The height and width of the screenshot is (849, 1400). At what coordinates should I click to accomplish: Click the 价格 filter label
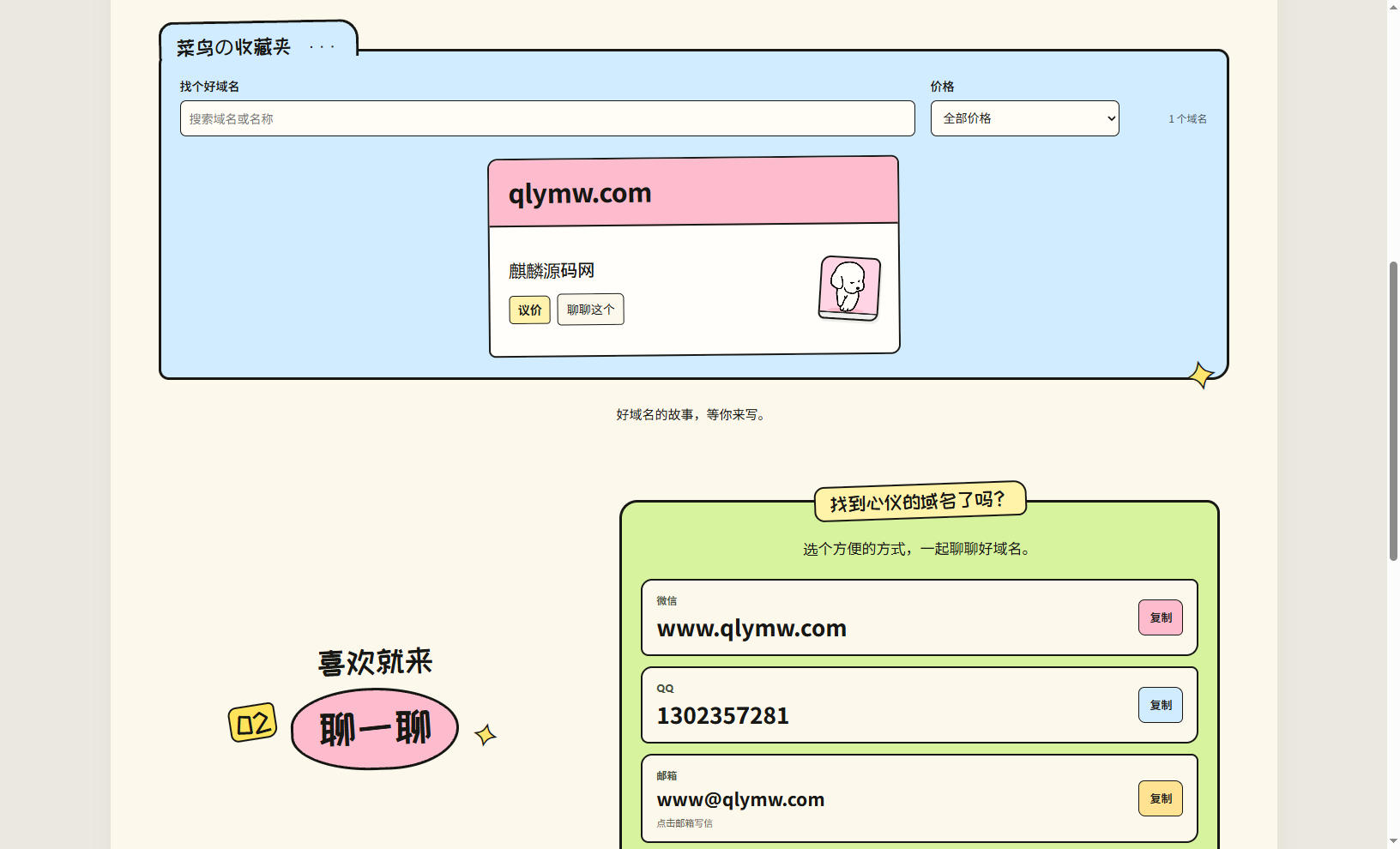click(x=942, y=87)
